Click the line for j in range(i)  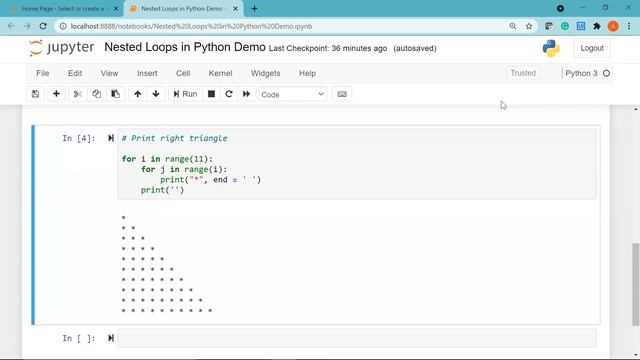click(184, 169)
